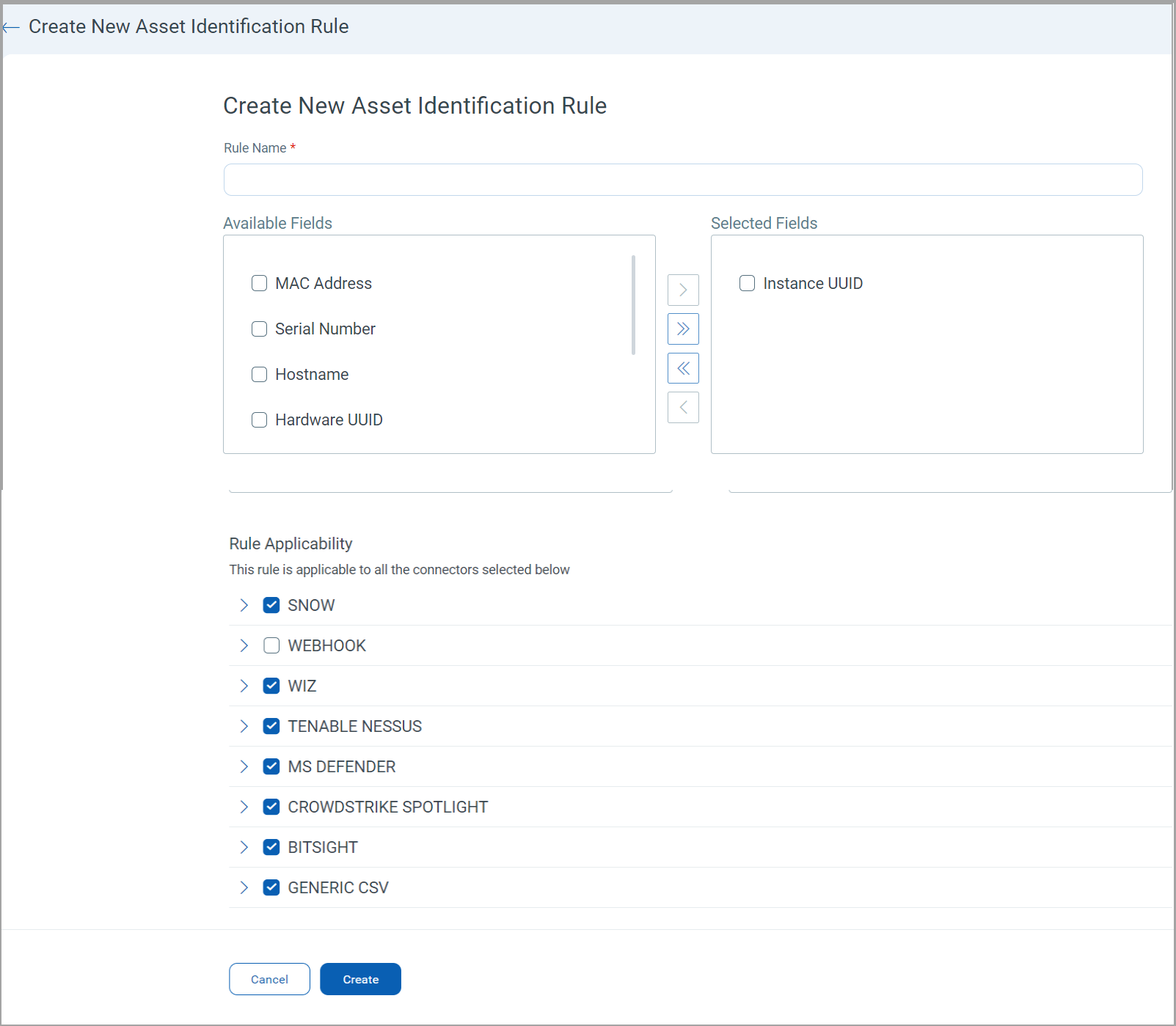1176x1026 pixels.
Task: Click the move selected field left arrow
Action: pyautogui.click(x=683, y=408)
